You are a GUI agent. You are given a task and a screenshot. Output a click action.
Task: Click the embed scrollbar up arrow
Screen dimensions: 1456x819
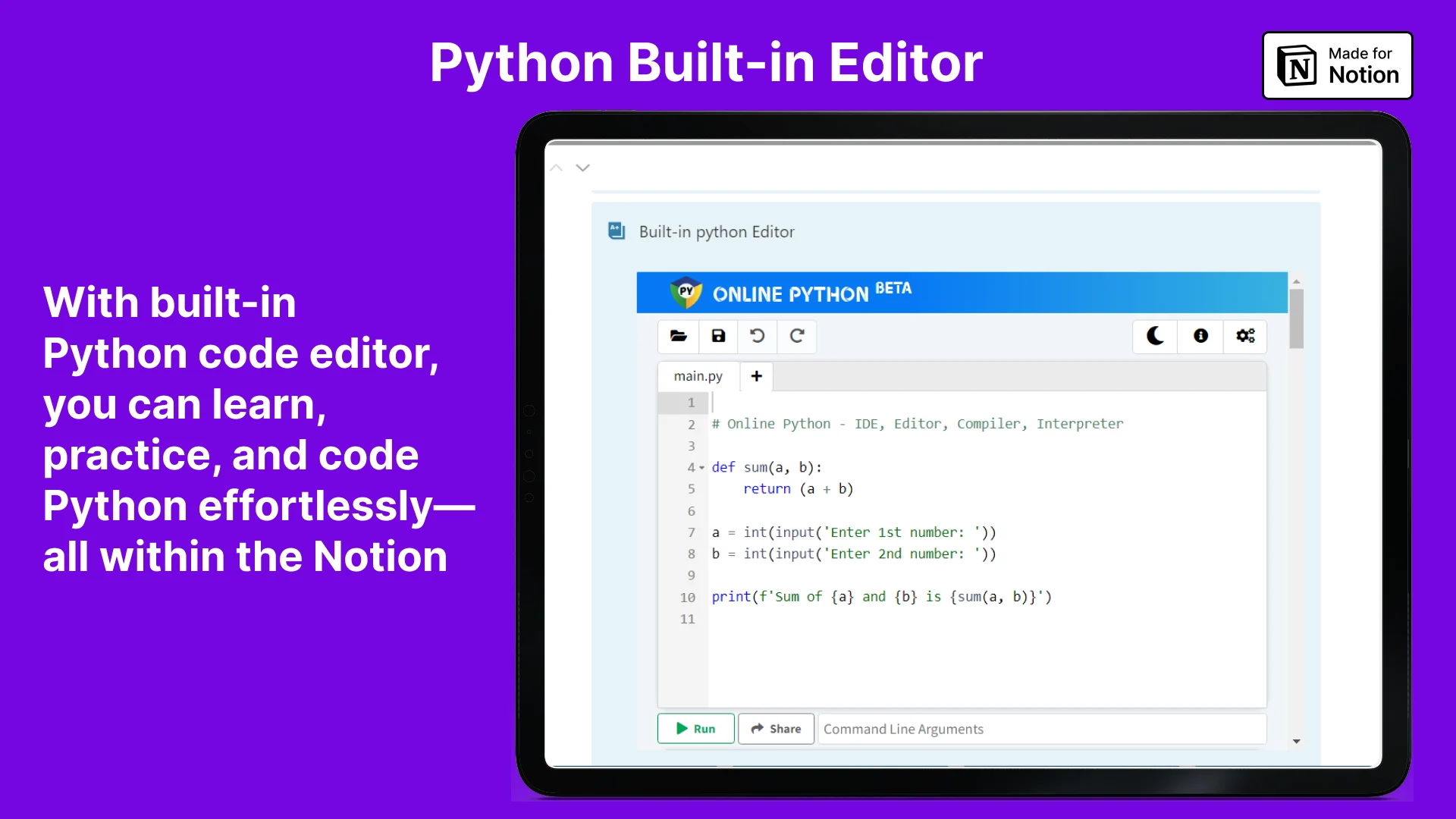tap(1297, 281)
